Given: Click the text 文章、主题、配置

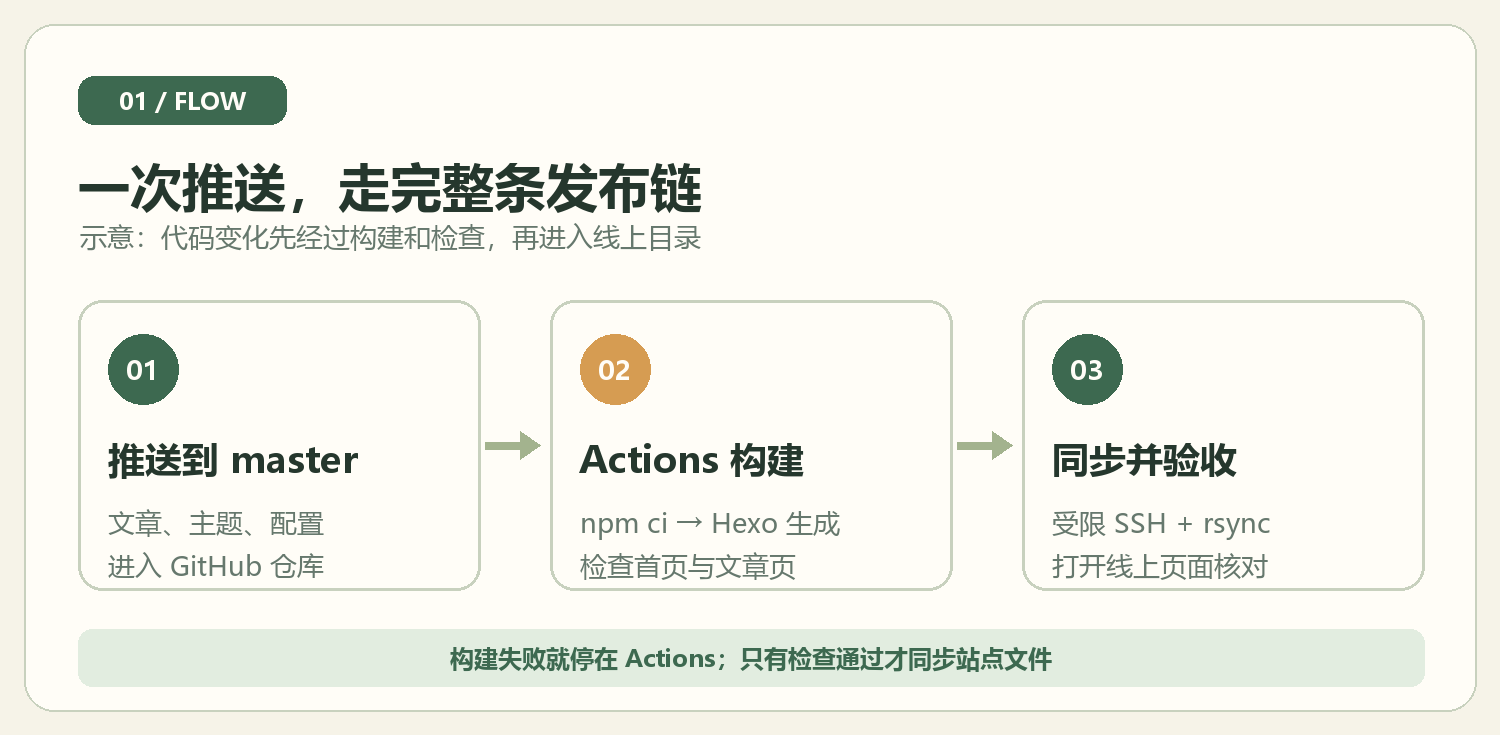Looking at the screenshot, I should pos(216,523).
